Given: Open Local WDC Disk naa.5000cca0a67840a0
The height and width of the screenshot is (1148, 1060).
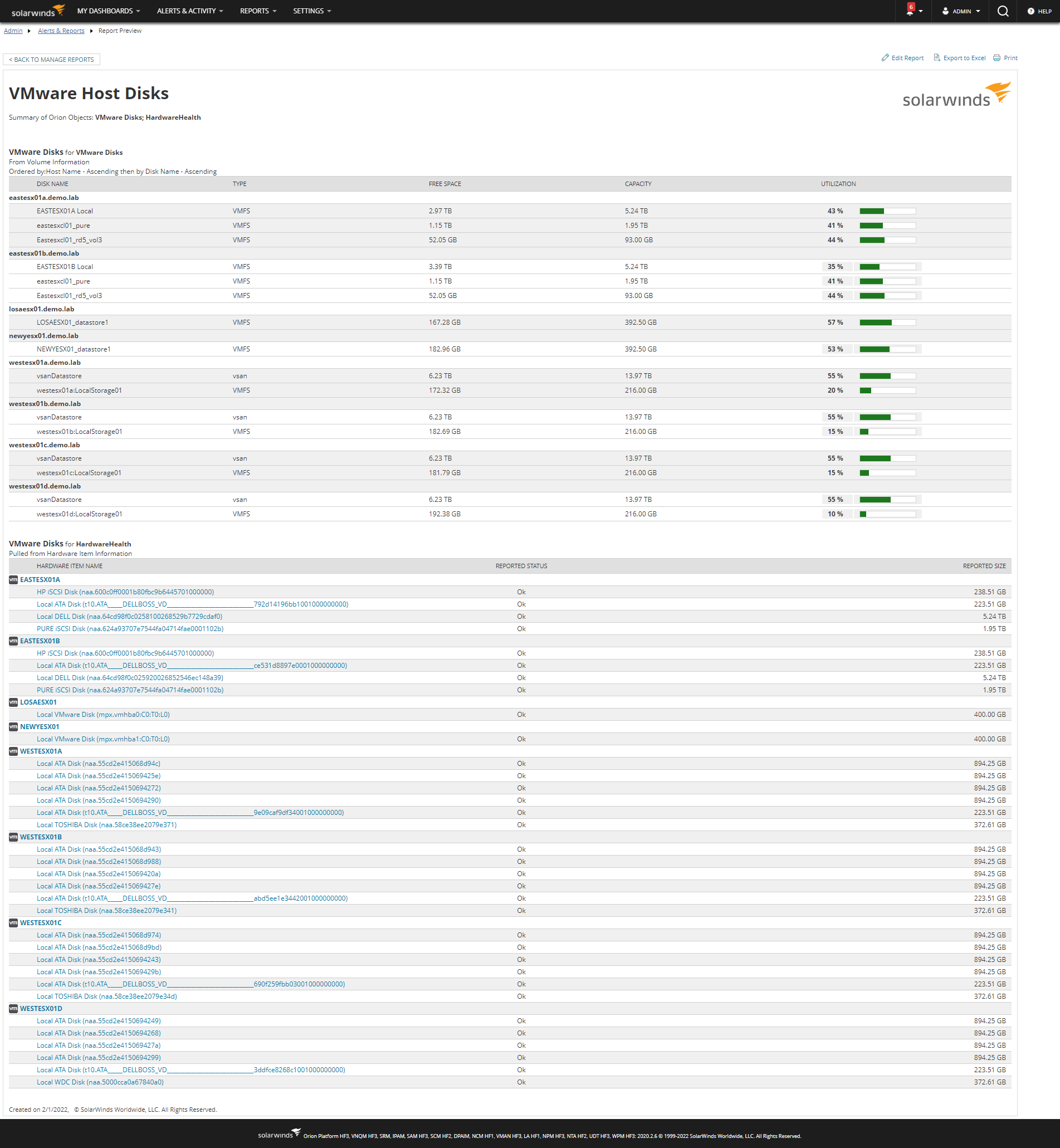Looking at the screenshot, I should click(100, 1083).
